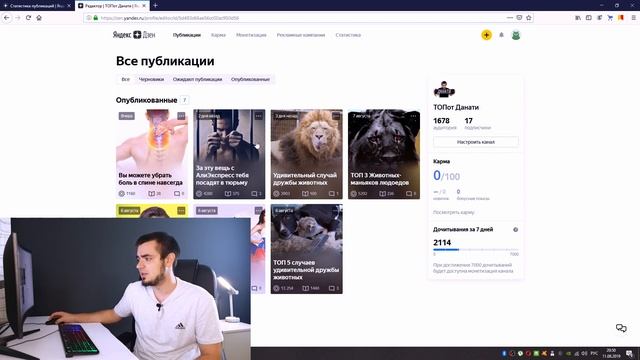Open page actions ellipsis in address bar

click(510, 18)
